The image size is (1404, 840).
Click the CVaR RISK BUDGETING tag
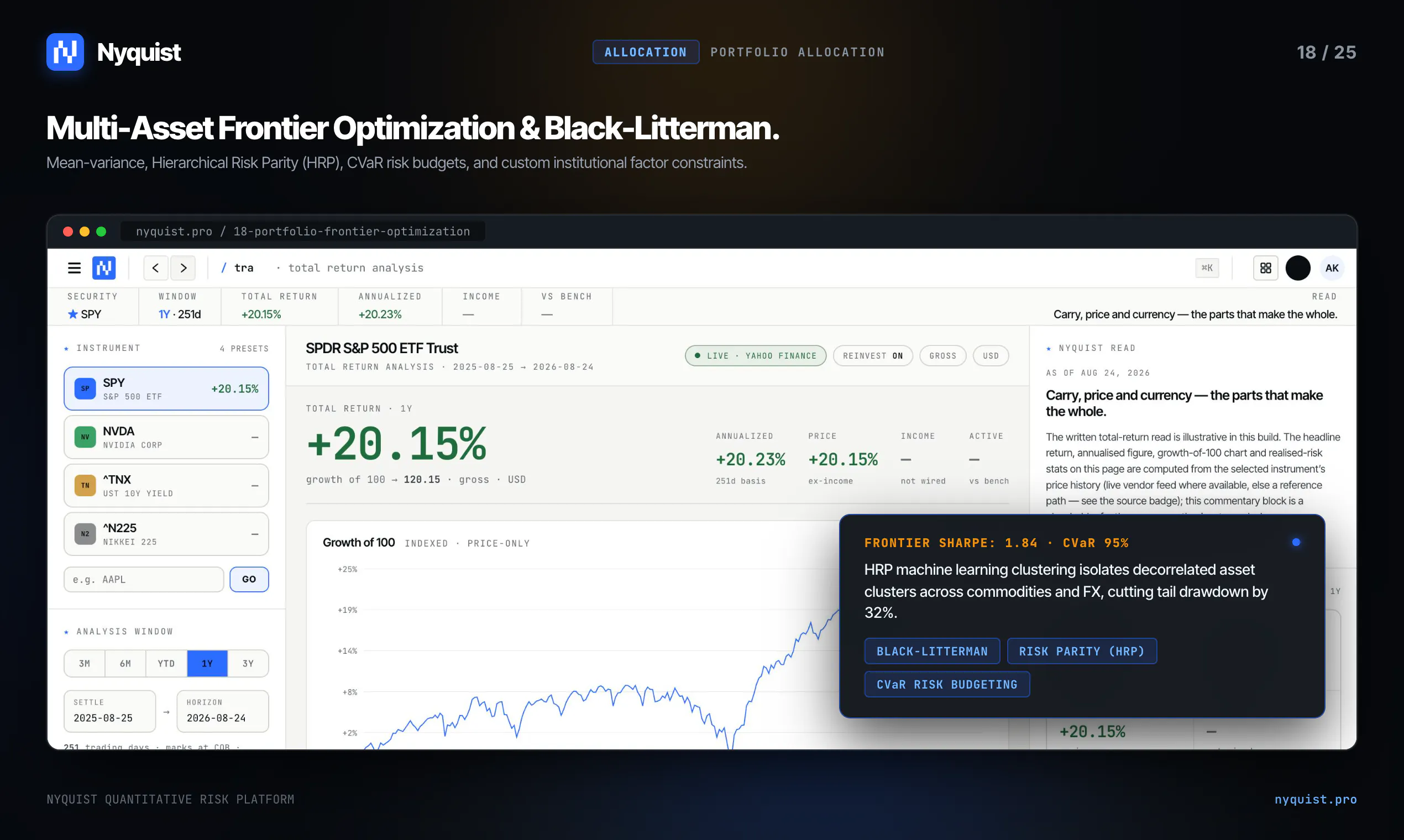[947, 684]
